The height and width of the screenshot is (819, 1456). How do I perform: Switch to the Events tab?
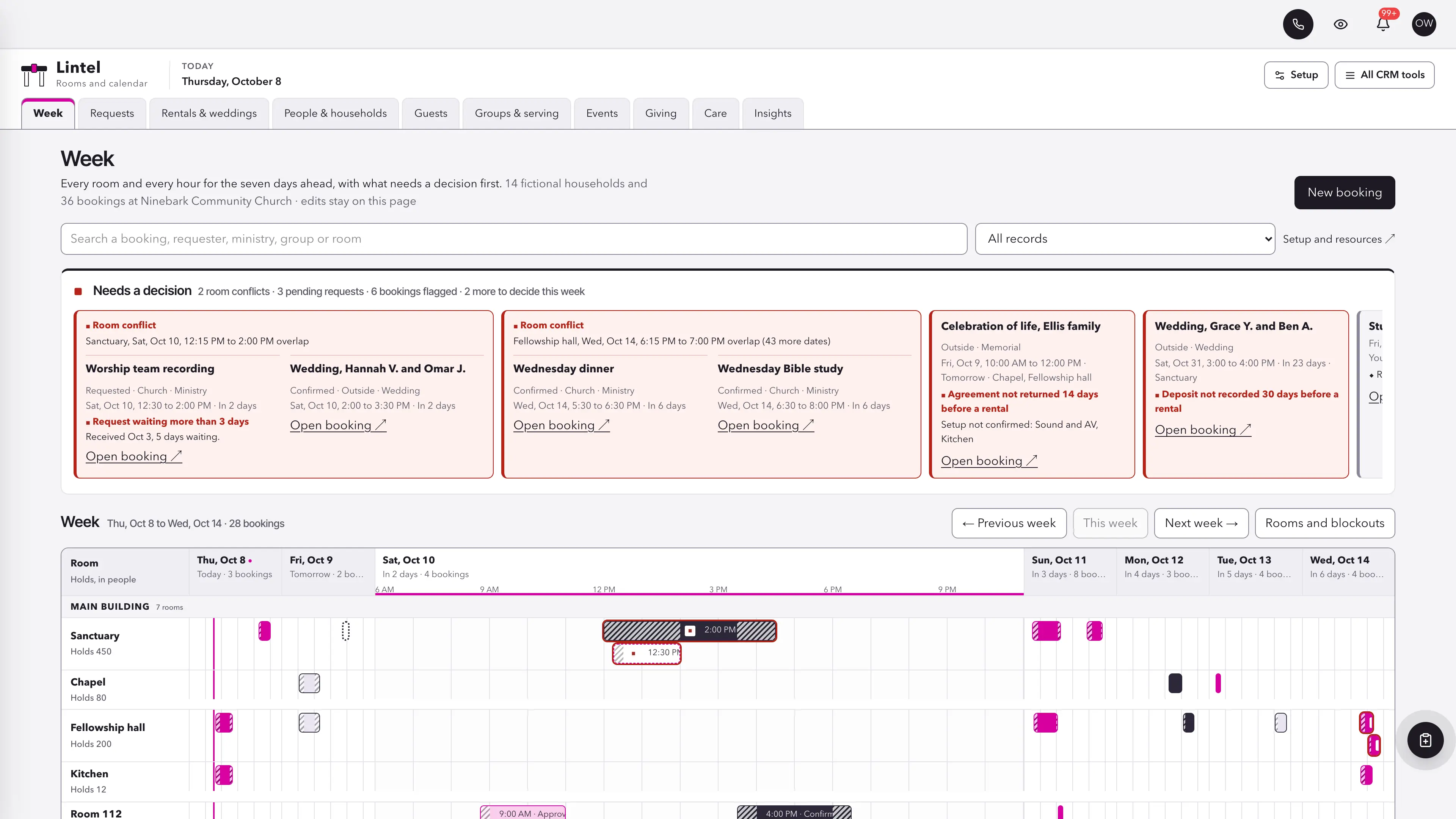point(602,114)
